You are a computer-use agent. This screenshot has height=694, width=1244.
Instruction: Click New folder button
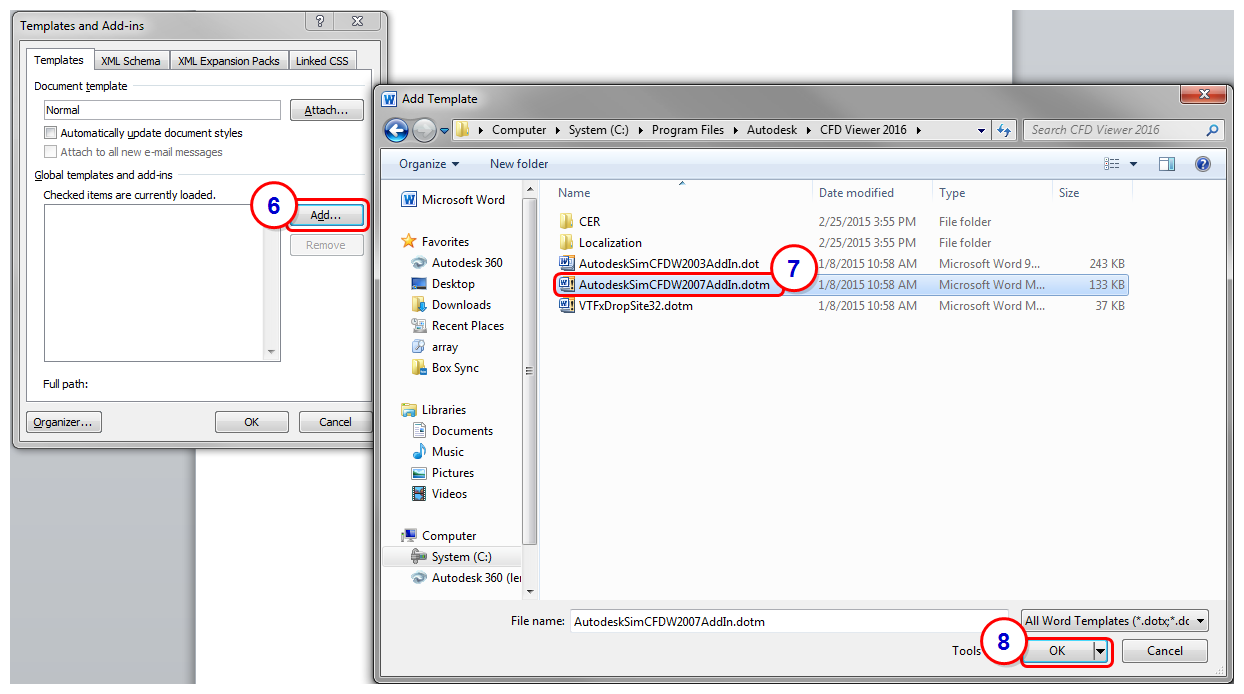(519, 164)
